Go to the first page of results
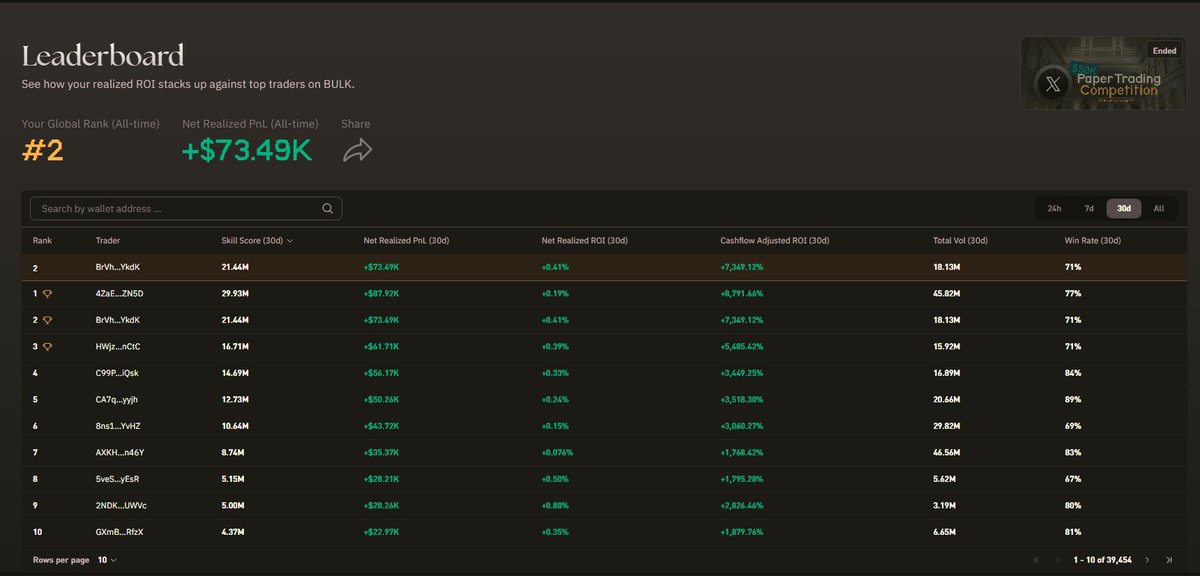Image resolution: width=1200 pixels, height=576 pixels. (1036, 560)
